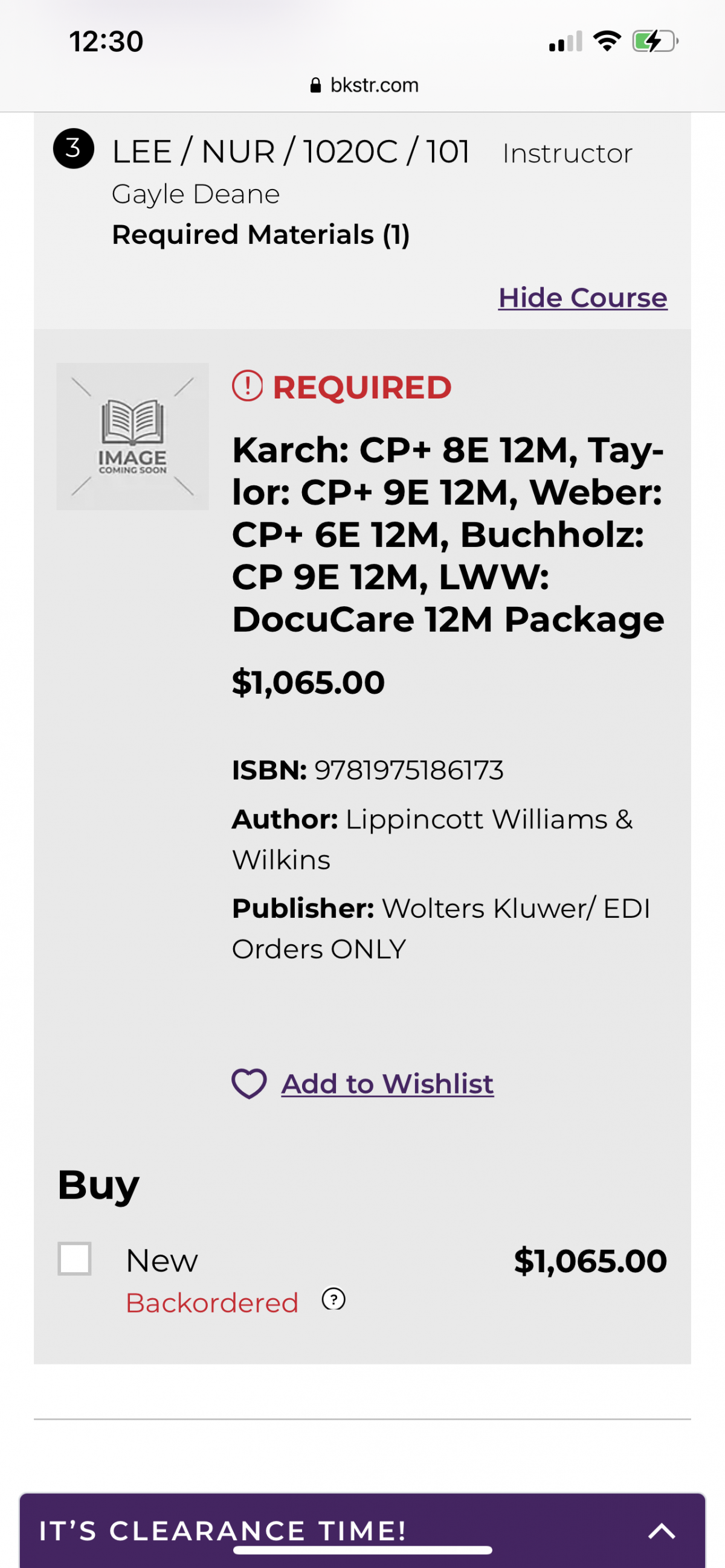Expand the clearance banner with chevron

point(662,1530)
